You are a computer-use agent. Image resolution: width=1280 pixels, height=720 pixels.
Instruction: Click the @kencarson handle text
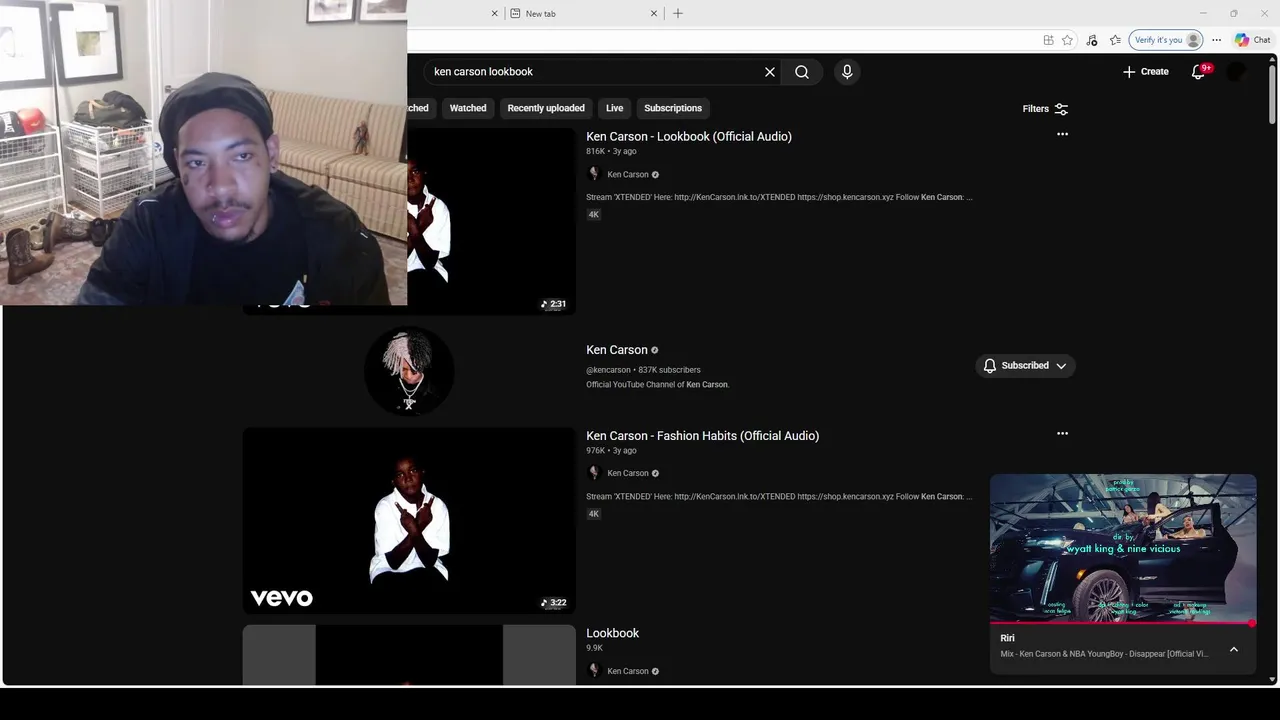click(608, 370)
